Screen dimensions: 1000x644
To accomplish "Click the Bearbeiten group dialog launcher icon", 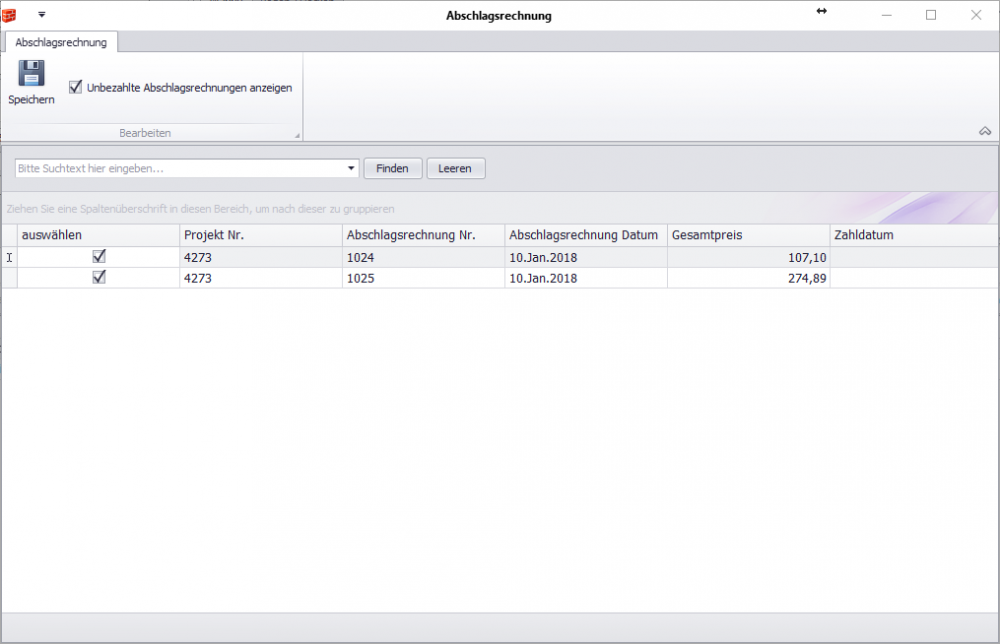I will pos(296,135).
